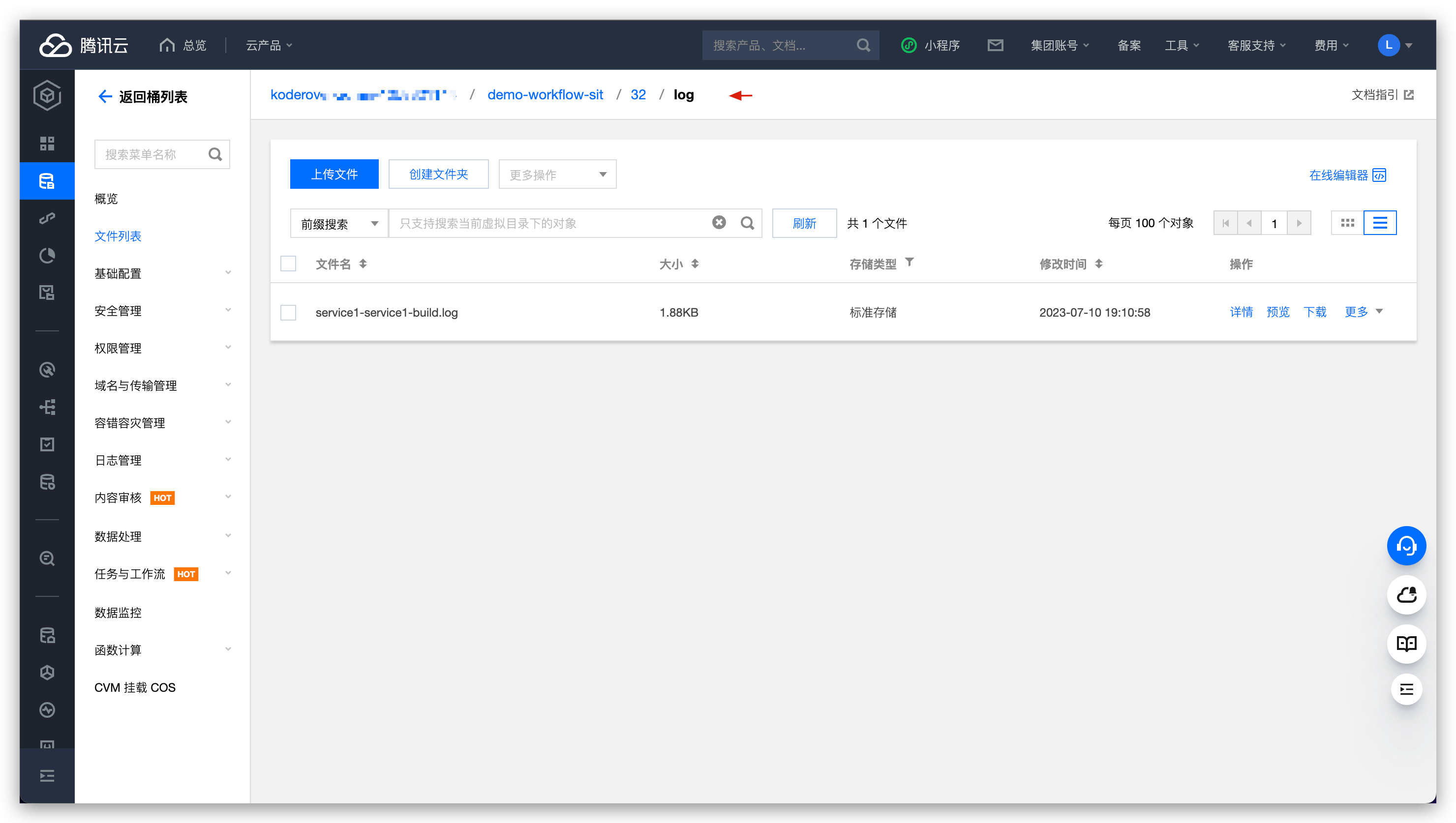Select service1-service1-build.log row checkbox
The height and width of the screenshot is (823, 1456).
pos(288,313)
